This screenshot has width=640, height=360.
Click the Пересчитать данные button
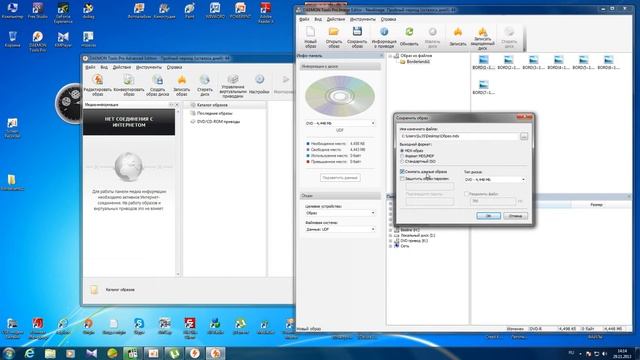pos(340,178)
